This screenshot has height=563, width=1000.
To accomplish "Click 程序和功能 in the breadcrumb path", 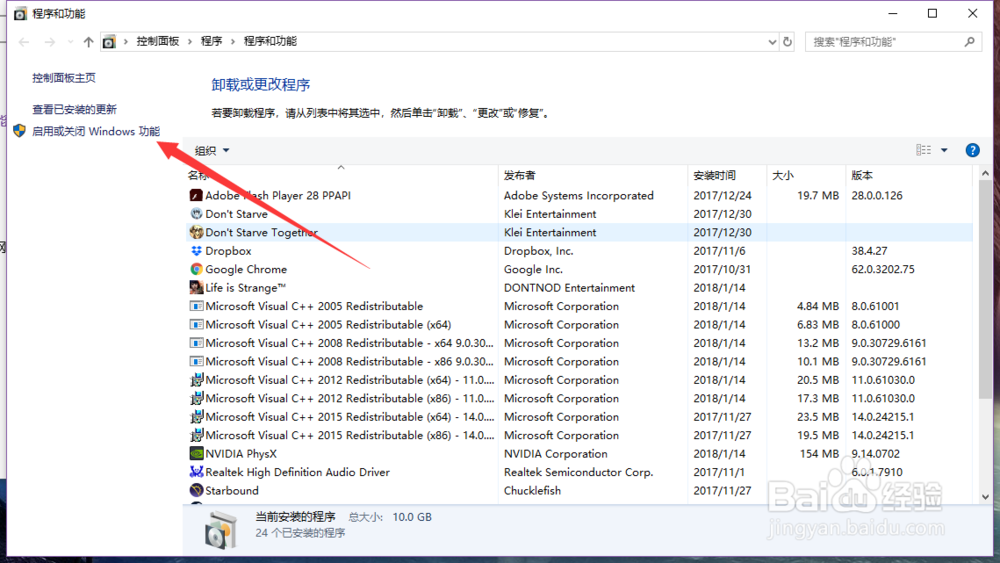I will coord(270,41).
